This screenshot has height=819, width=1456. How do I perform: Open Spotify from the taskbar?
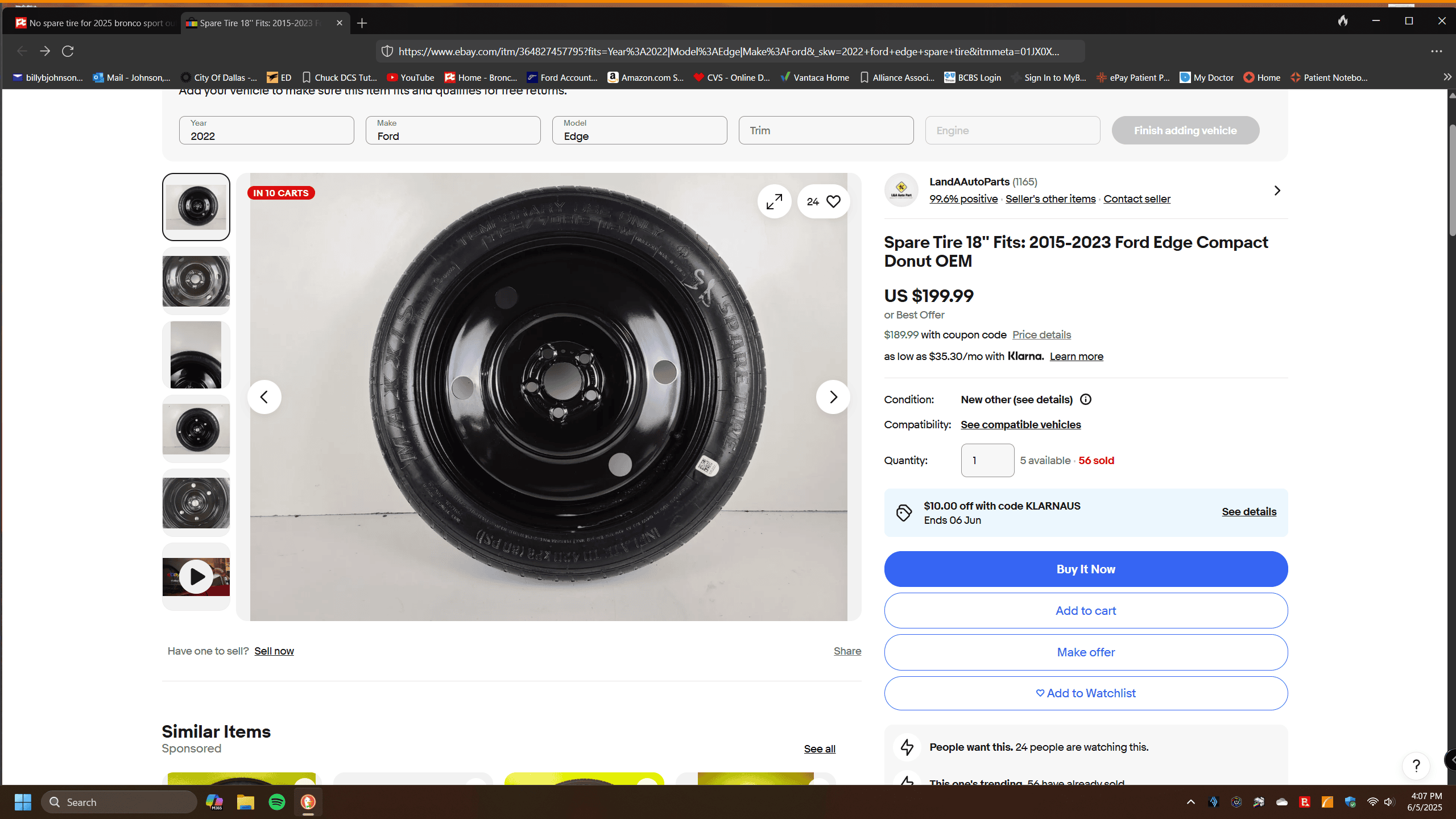(277, 802)
